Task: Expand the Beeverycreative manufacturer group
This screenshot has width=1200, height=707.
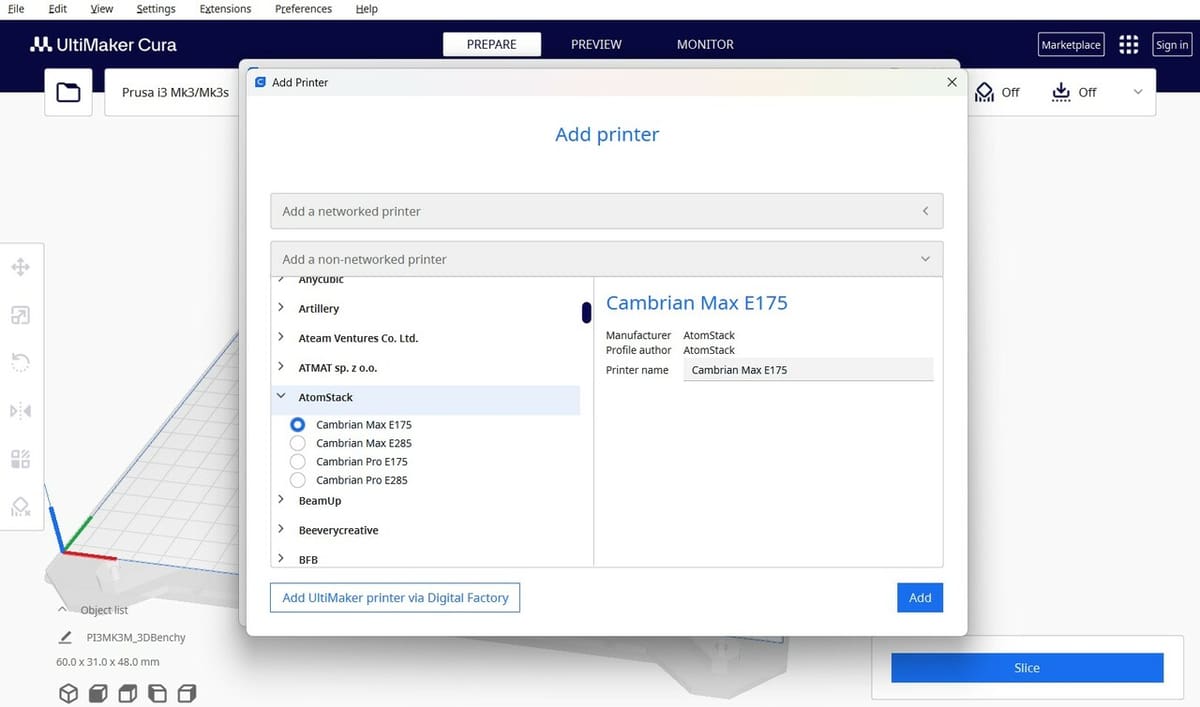Action: point(281,530)
